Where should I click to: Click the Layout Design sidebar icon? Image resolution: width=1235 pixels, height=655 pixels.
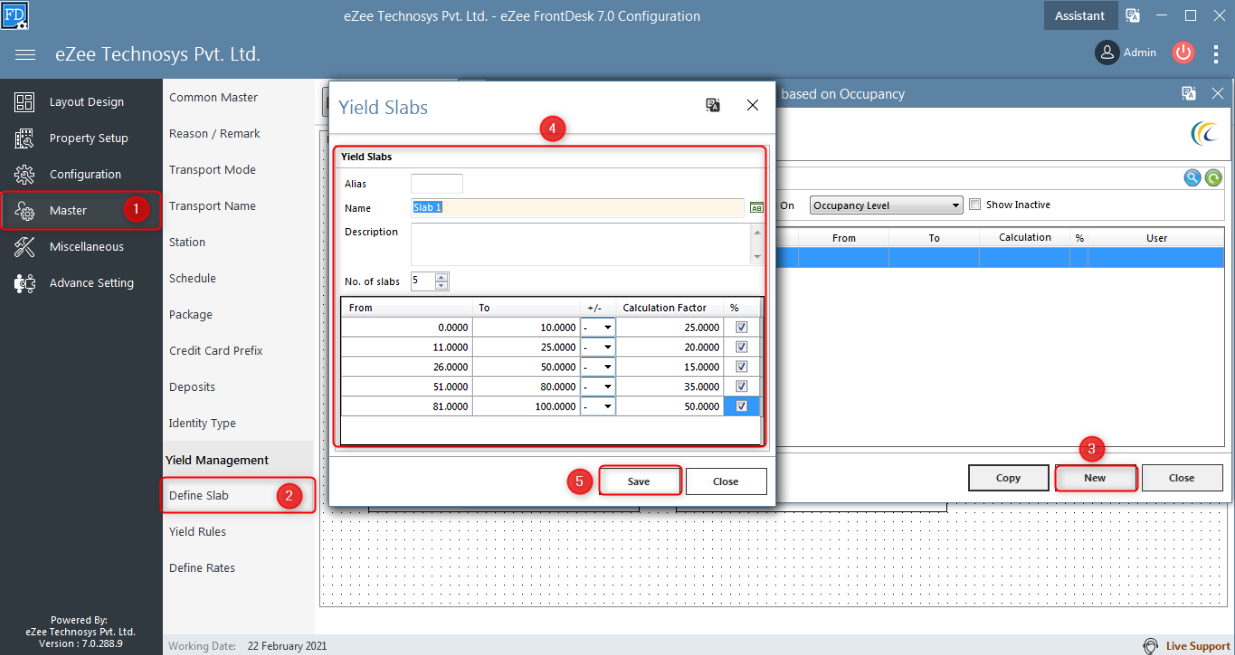coord(25,102)
